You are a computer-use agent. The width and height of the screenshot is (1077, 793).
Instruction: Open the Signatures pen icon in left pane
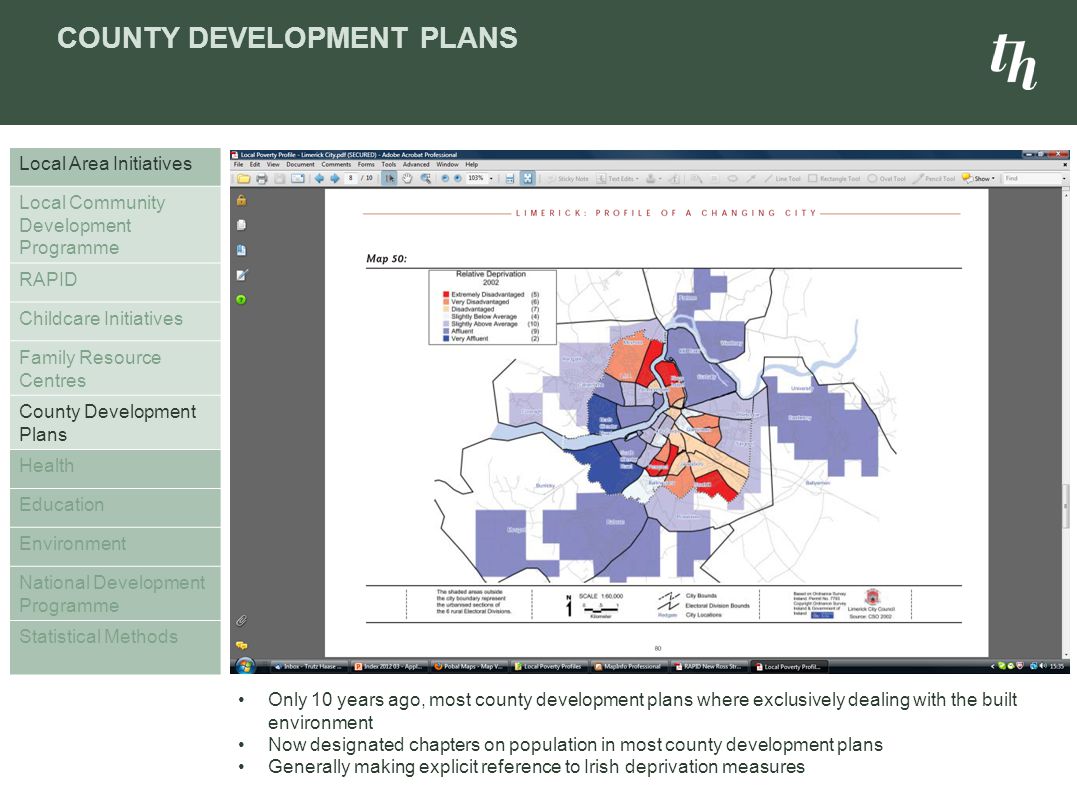tap(241, 275)
